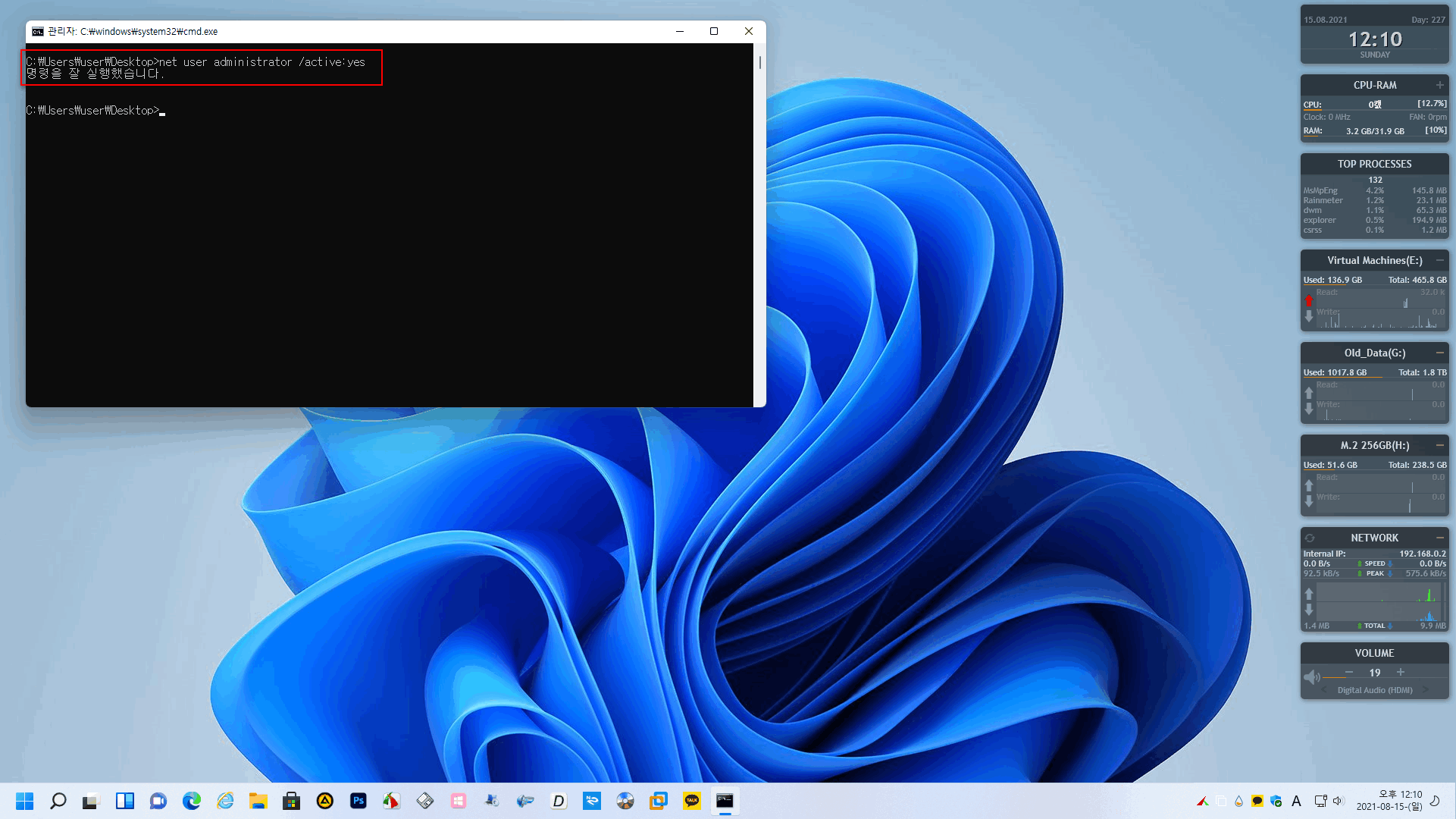Refresh the NETWORK widget

1310,538
